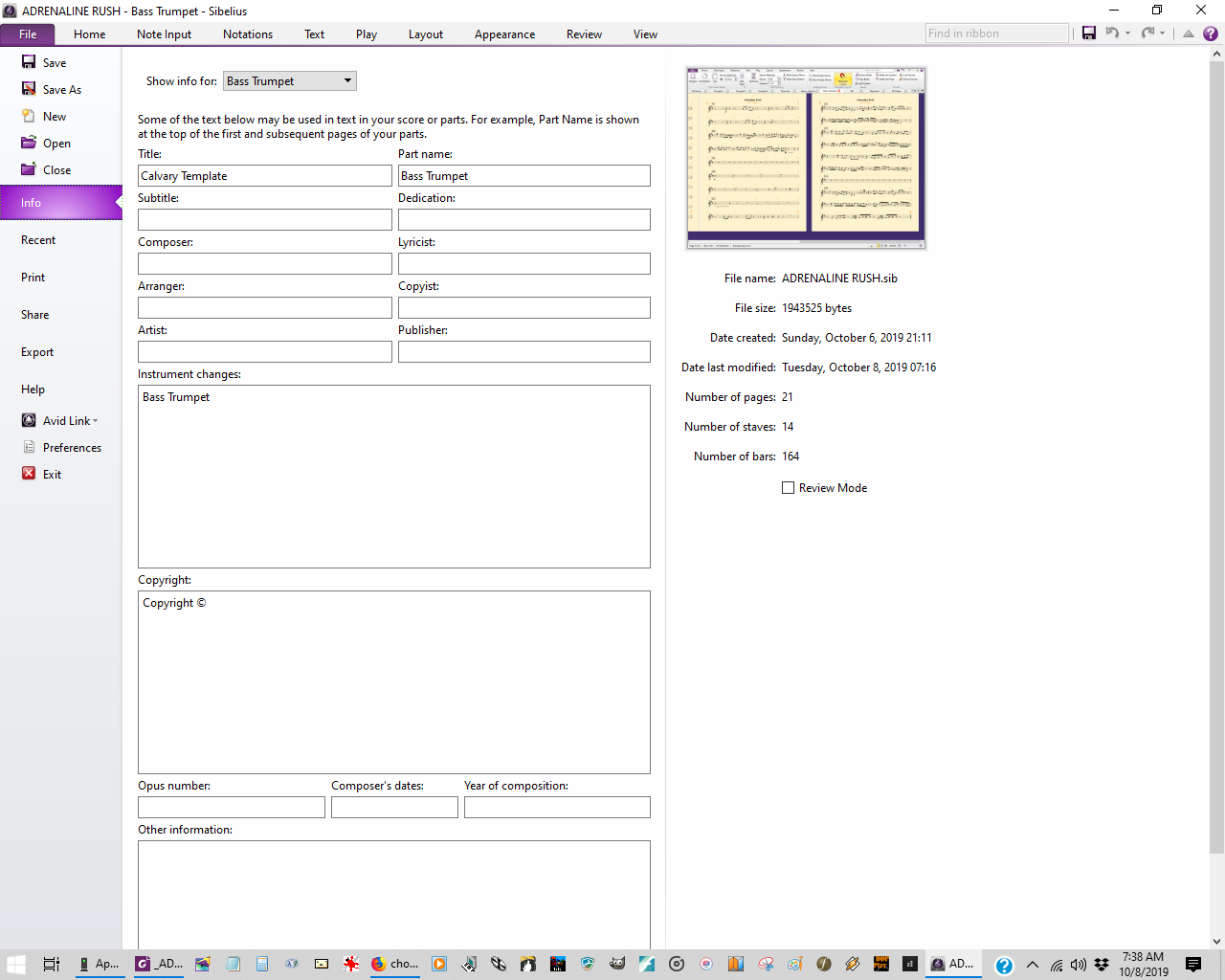
Task: Open the notifications action center icon
Action: (1193, 964)
